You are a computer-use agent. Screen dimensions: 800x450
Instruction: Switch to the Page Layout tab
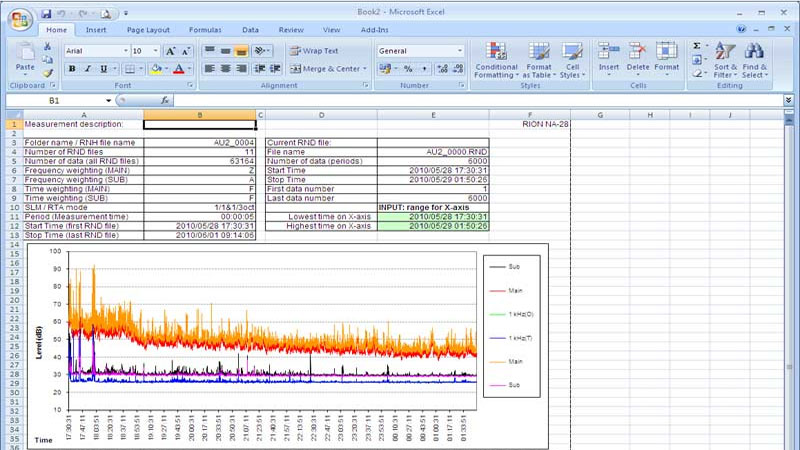point(148,31)
